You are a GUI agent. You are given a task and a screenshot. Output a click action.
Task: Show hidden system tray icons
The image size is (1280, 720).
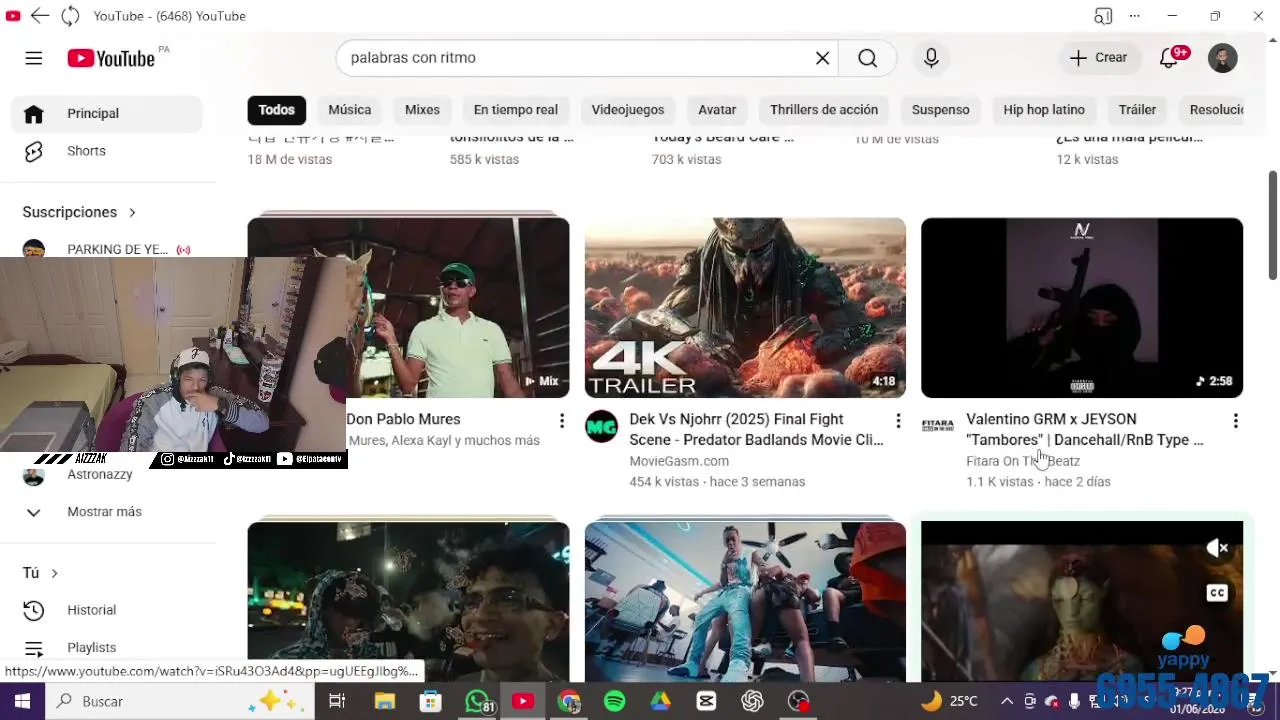tap(1006, 702)
